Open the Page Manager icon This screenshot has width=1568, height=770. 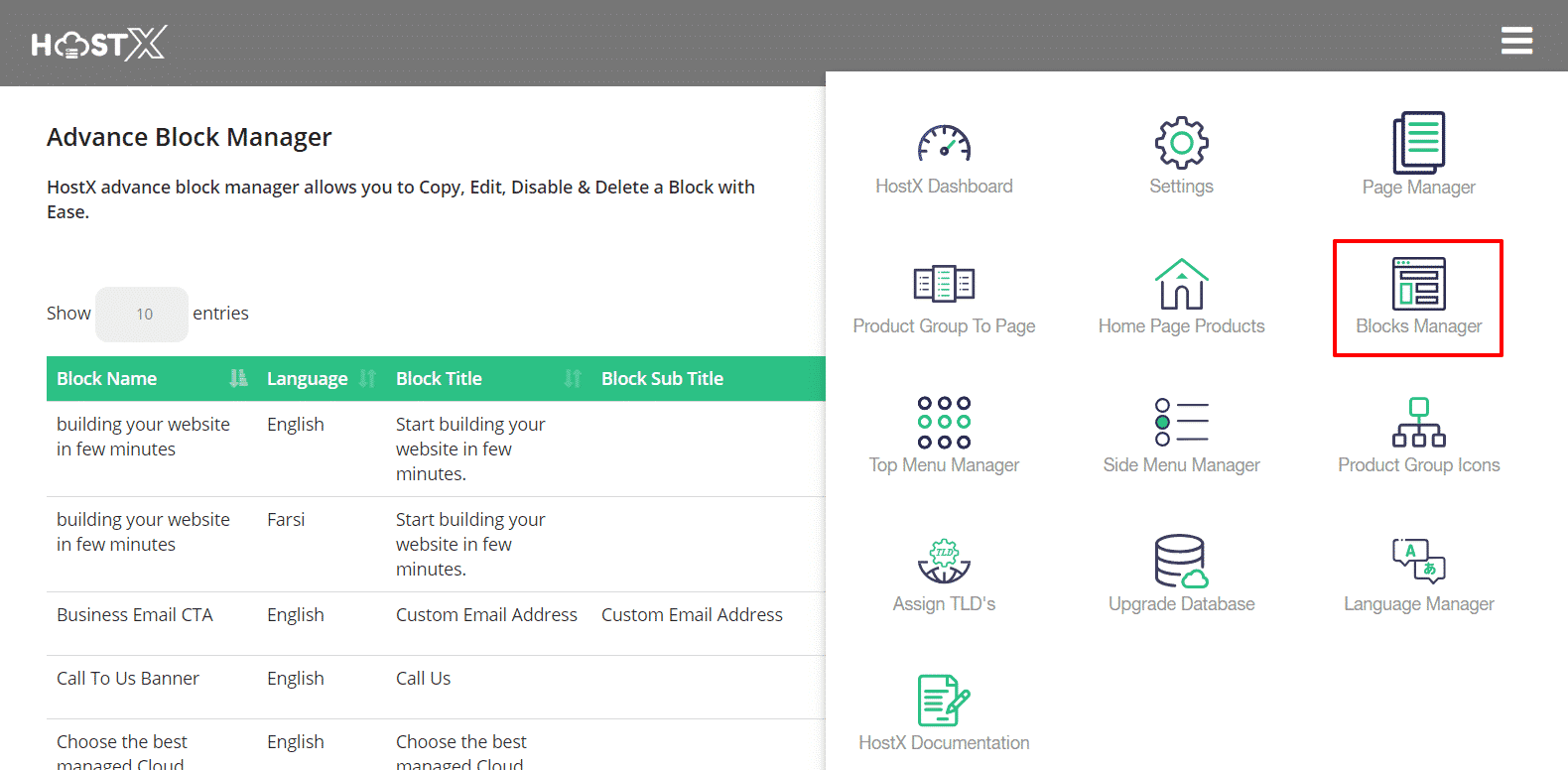point(1418,143)
